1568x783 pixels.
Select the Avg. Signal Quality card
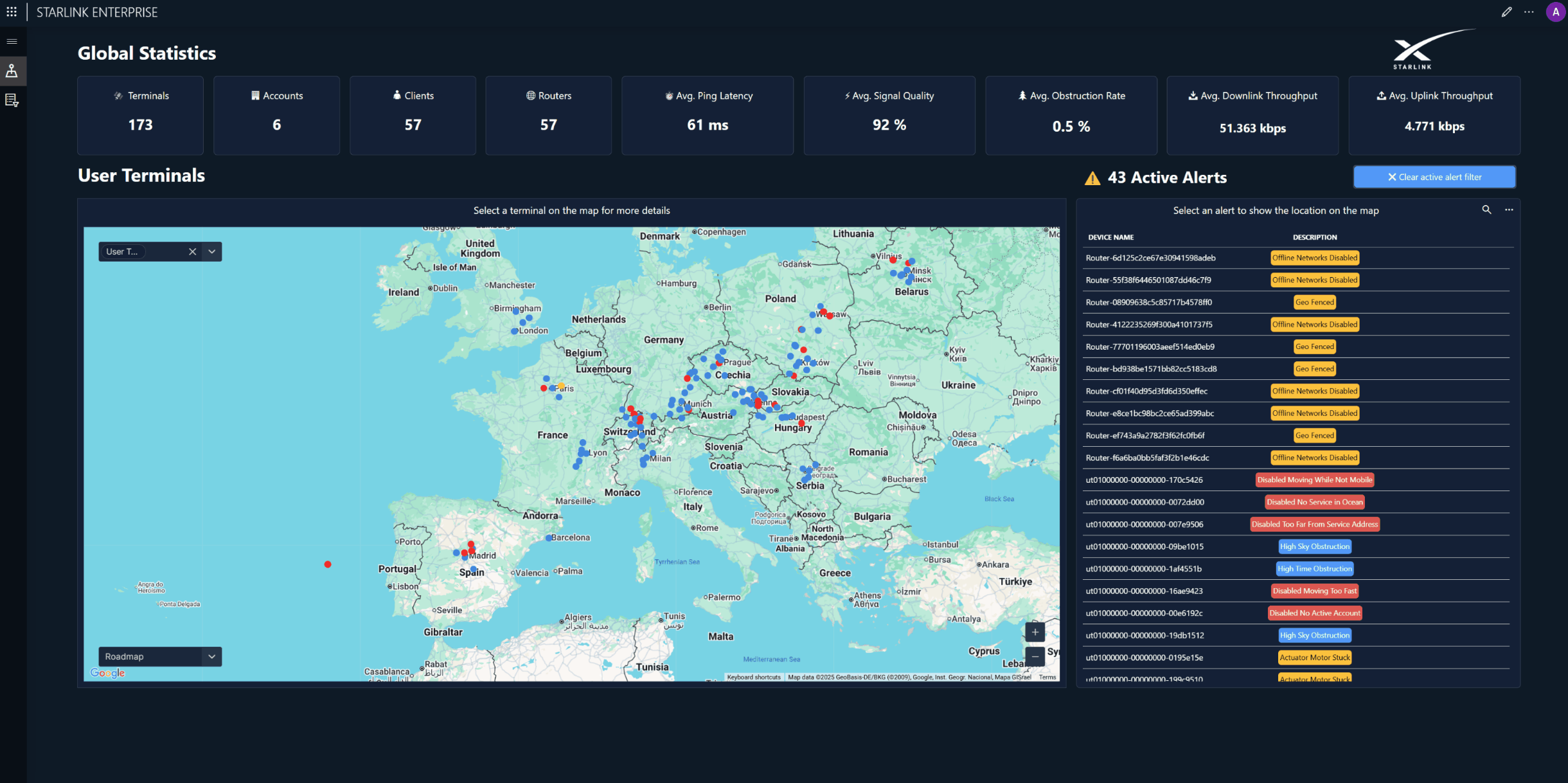(x=889, y=115)
